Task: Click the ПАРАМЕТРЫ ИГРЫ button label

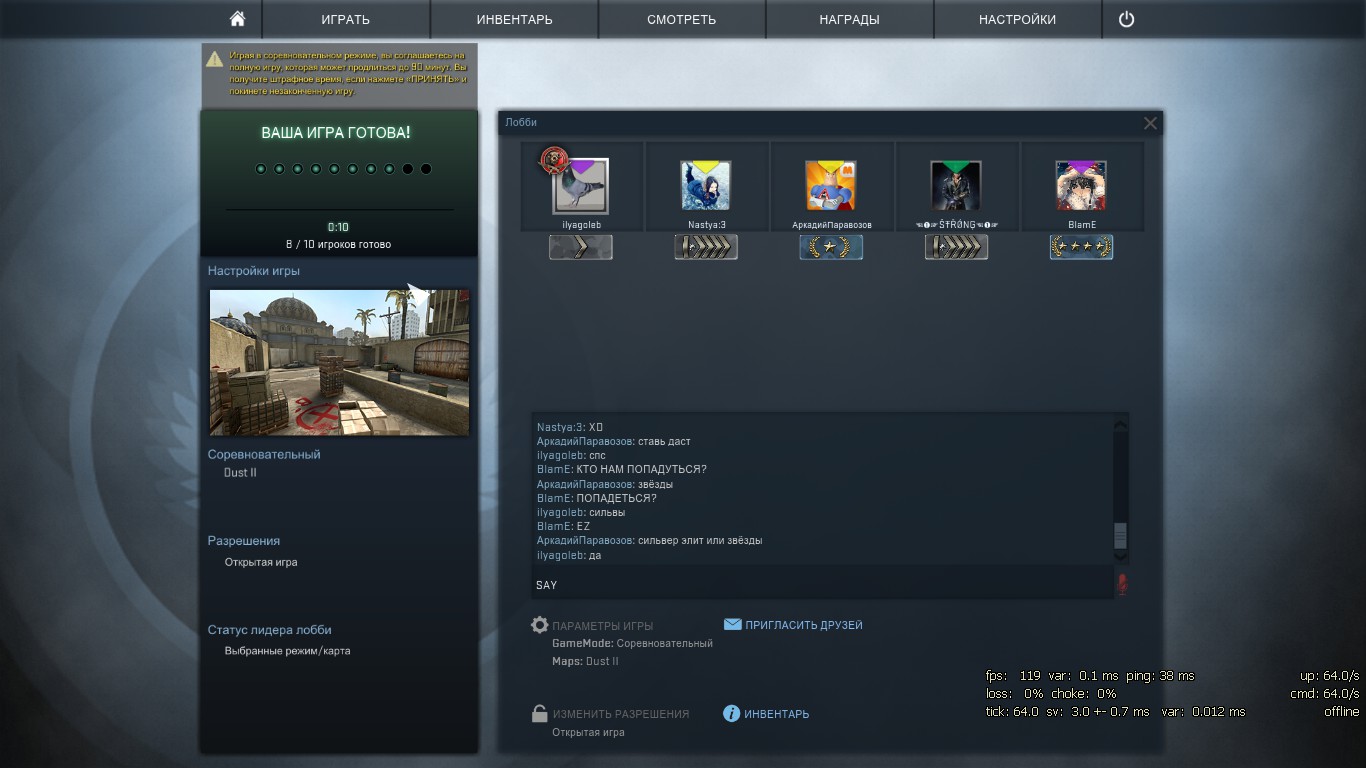Action: pyautogui.click(x=603, y=626)
